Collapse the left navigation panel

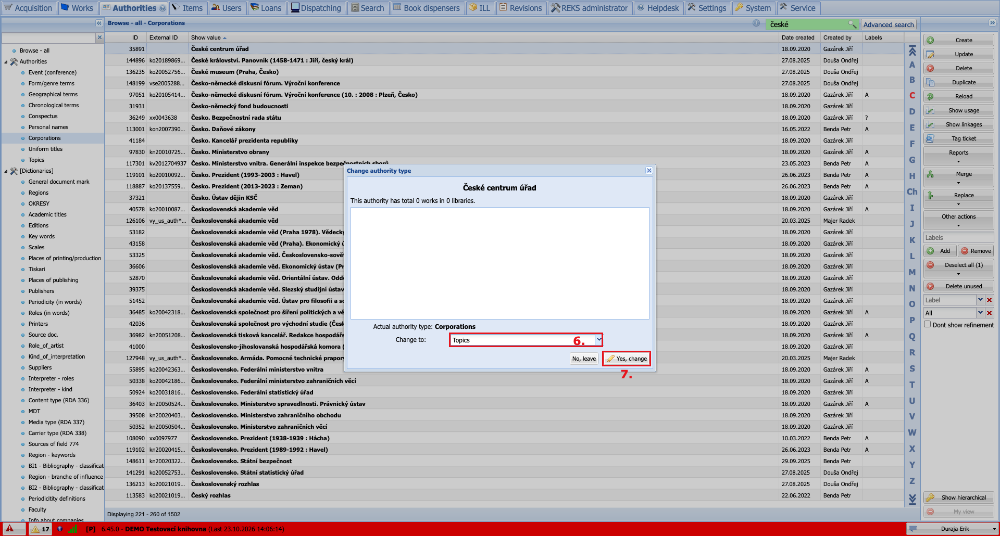(99, 24)
